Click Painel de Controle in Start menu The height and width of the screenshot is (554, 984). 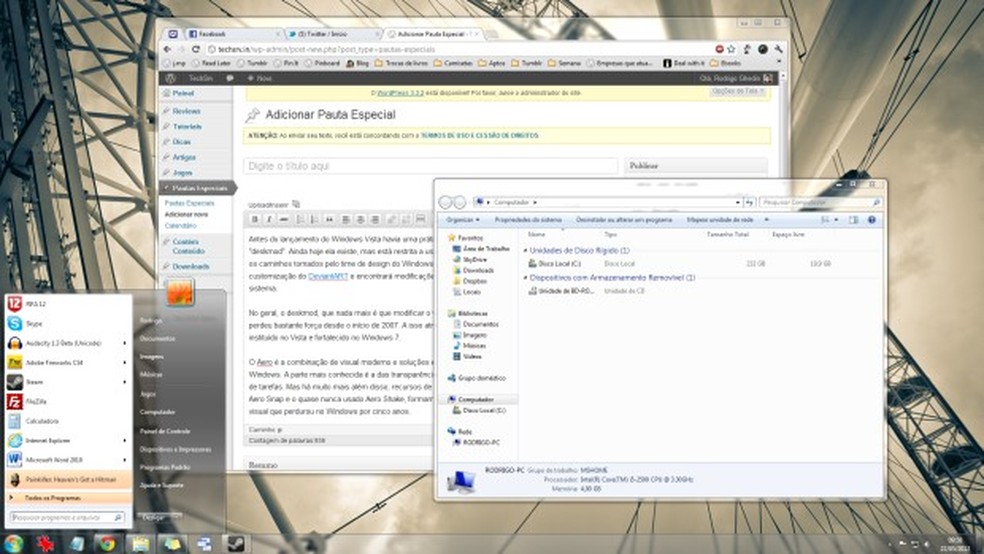pyautogui.click(x=164, y=432)
